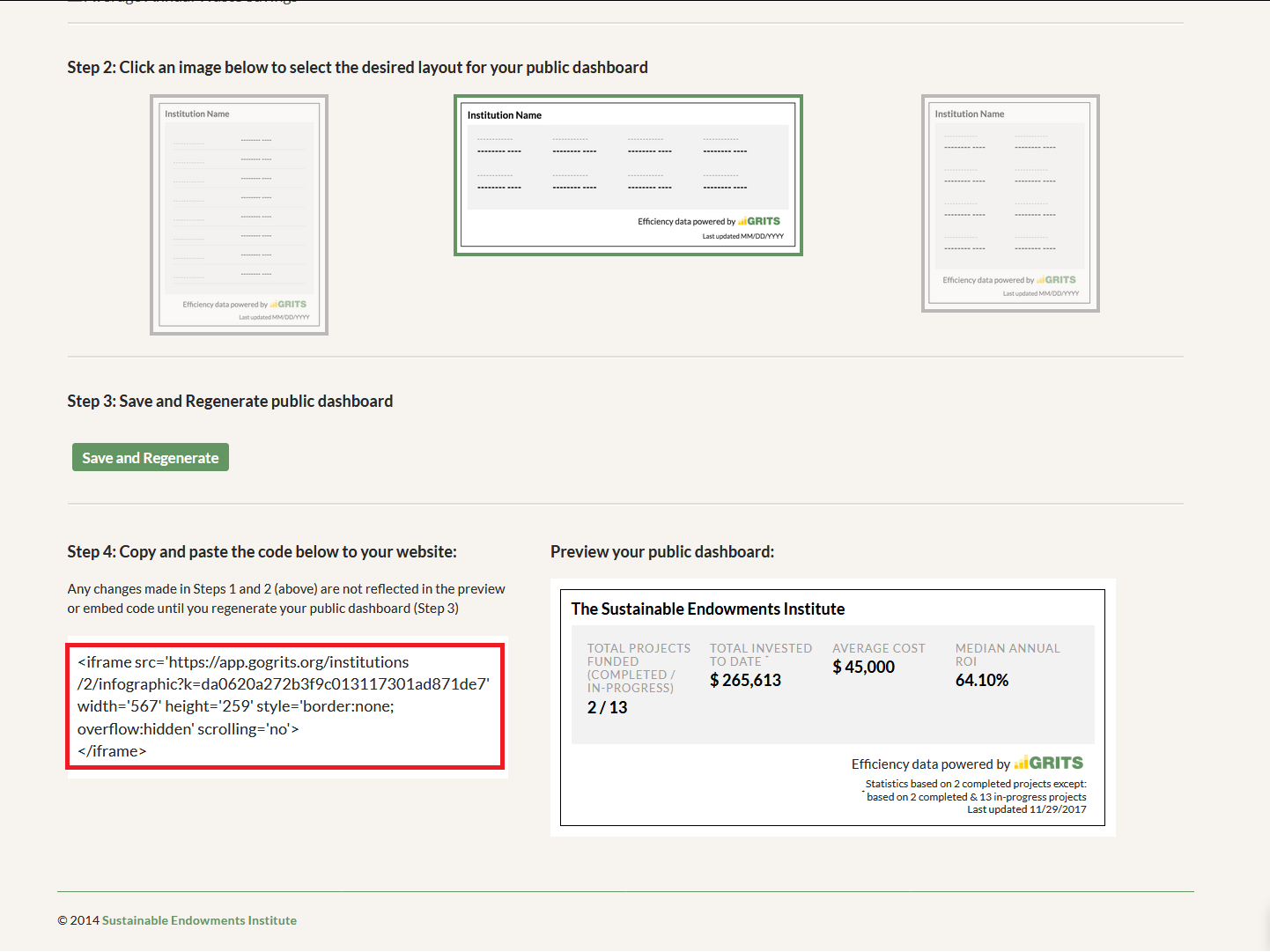Select the narrow single-column dashboard layout thumbnail

[239, 215]
